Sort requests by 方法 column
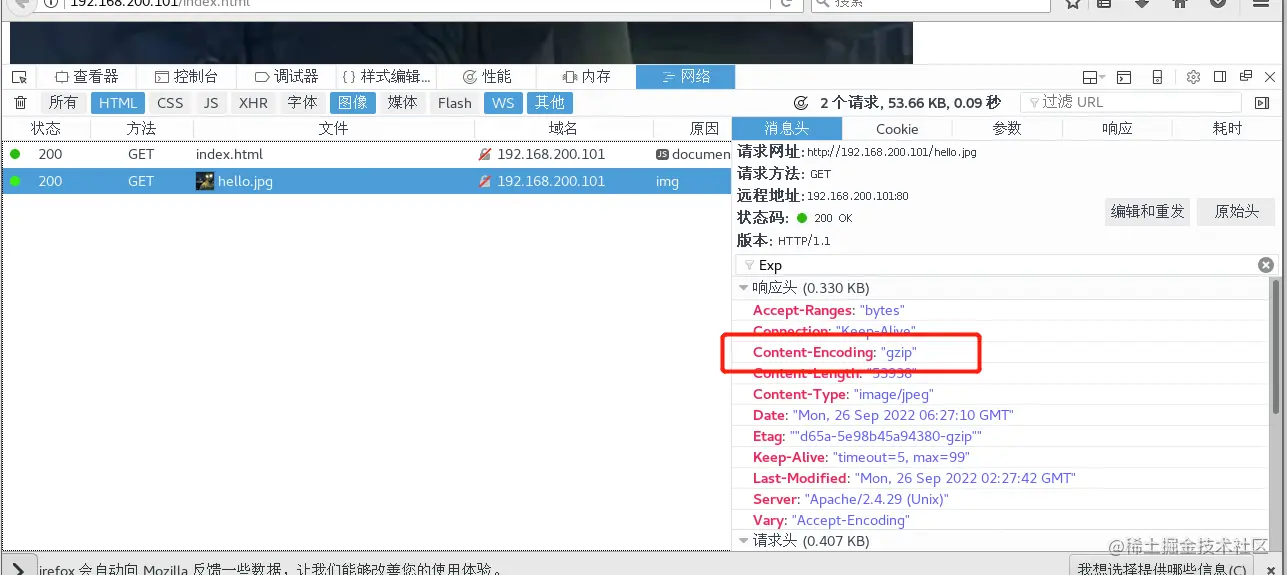Screen dimensions: 1287x575 pyautogui.click(x=142, y=128)
